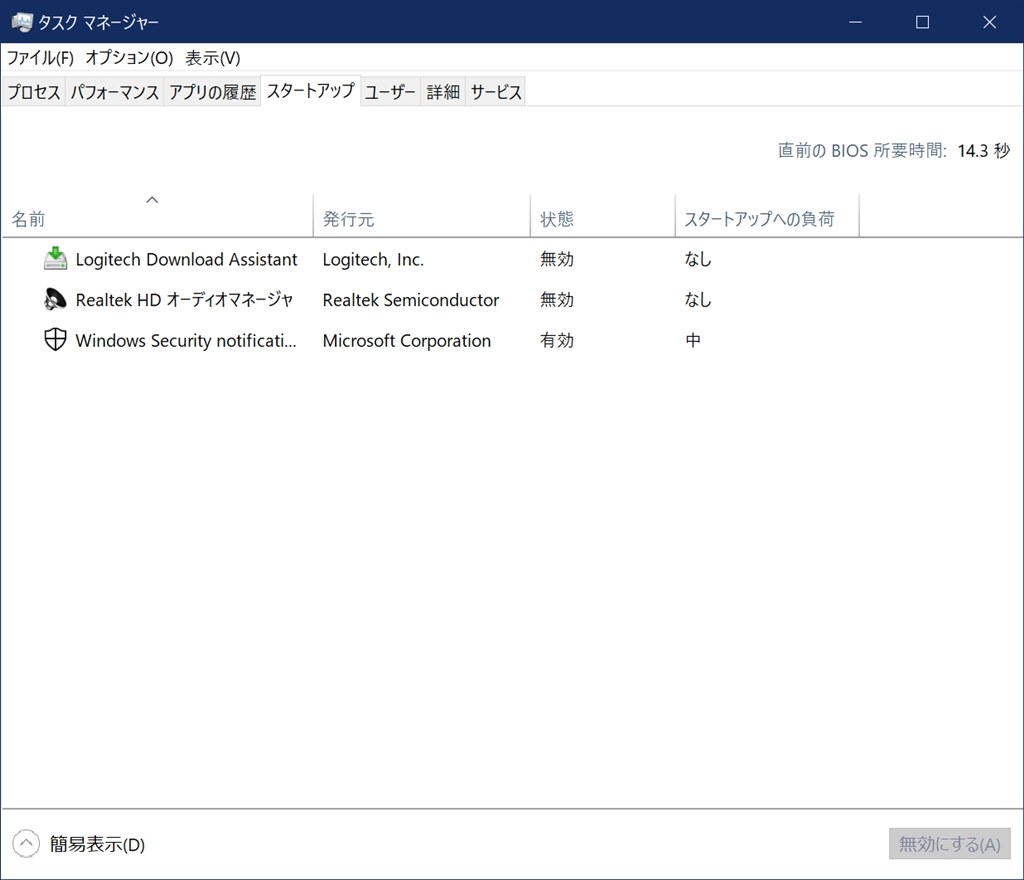Click the 簡易表示(D) label
1024x880 pixels.
click(x=97, y=844)
